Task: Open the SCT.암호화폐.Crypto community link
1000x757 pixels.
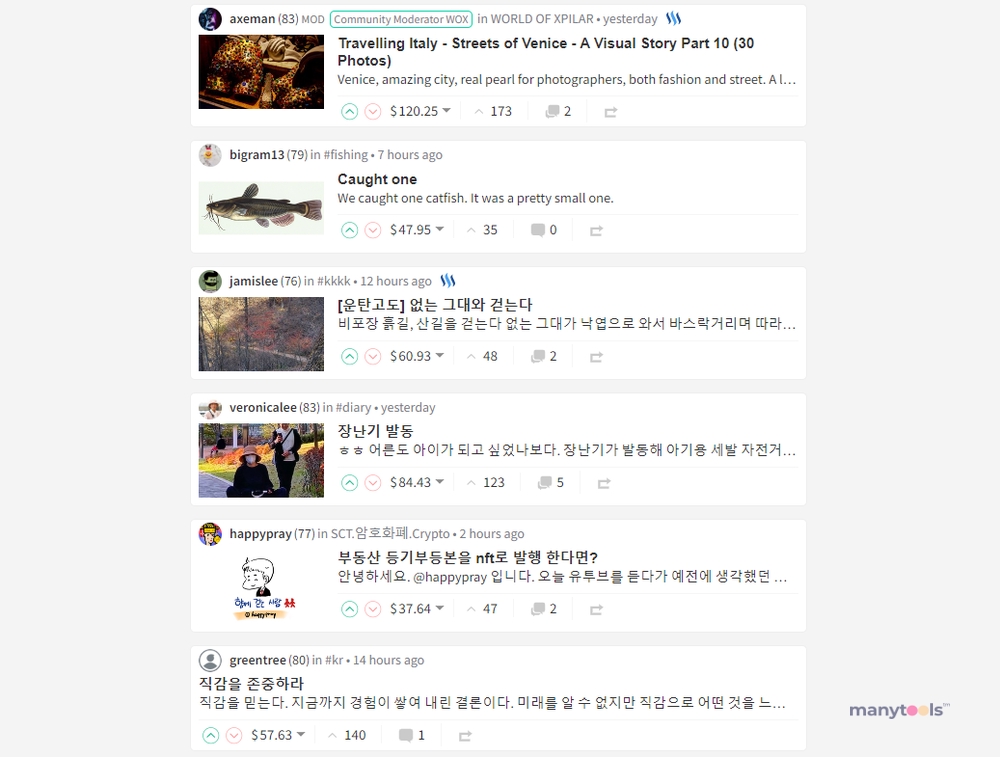Action: pos(390,533)
